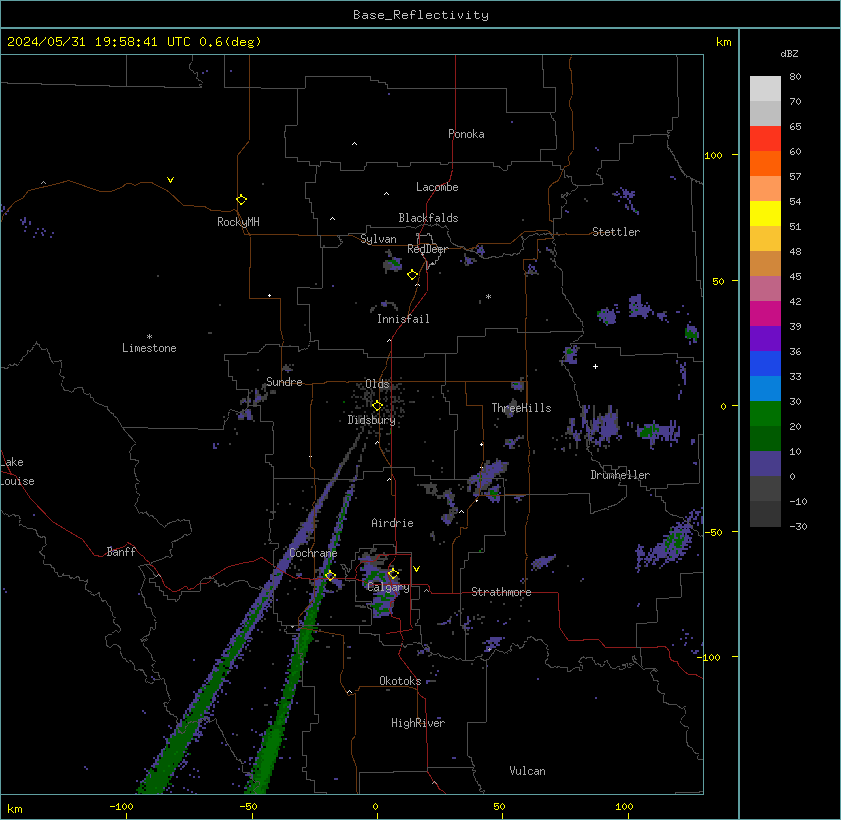Select the yellow diamond marker under Cochrane

(x=330, y=575)
